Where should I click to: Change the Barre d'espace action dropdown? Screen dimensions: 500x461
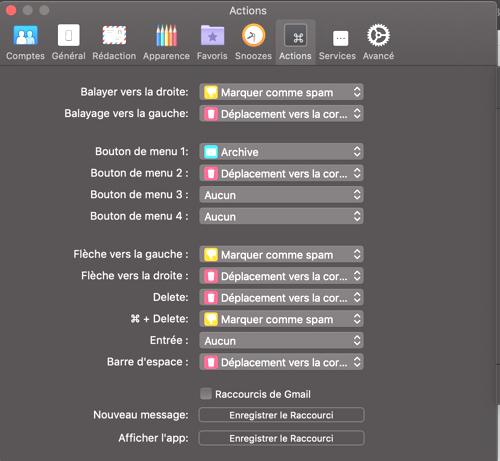coord(281,362)
